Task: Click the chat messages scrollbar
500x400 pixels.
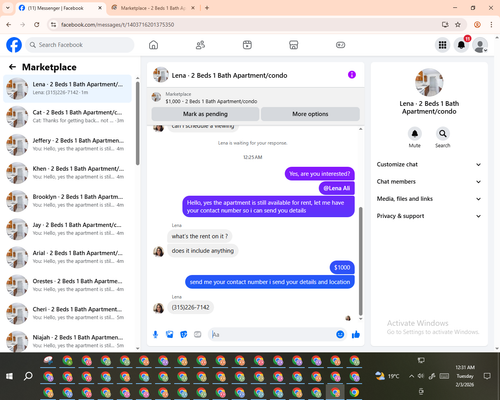Action: pyautogui.click(x=360, y=261)
